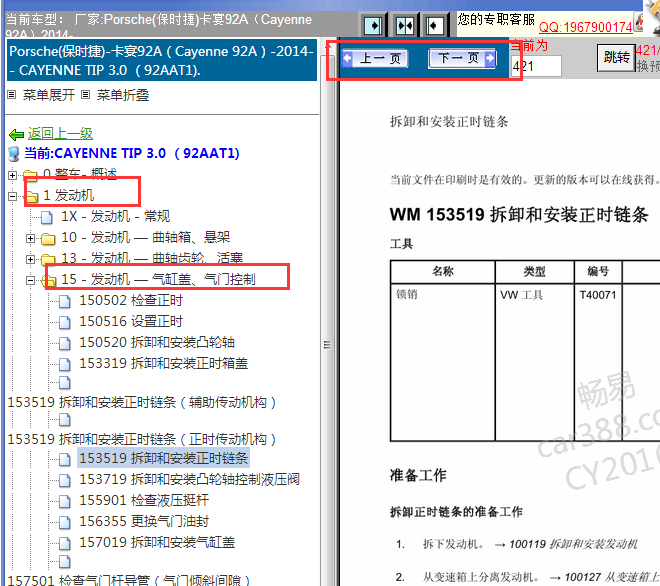Click page icon next to 153719 entry
This screenshot has height=586, width=660.
pos(64,480)
